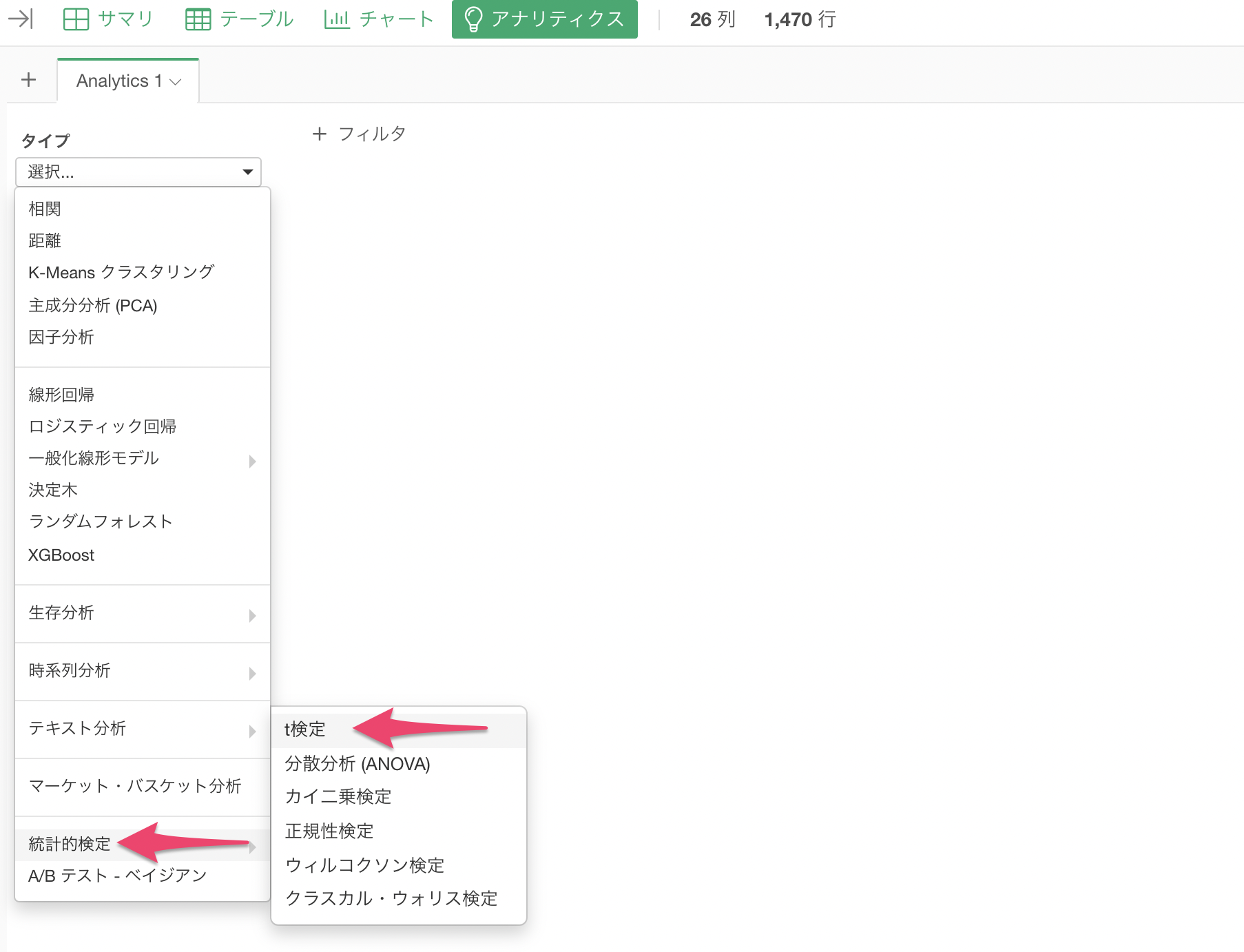Screen dimensions: 1244x952
Task: Select マーケット・バスケット分析
Action: click(143, 786)
